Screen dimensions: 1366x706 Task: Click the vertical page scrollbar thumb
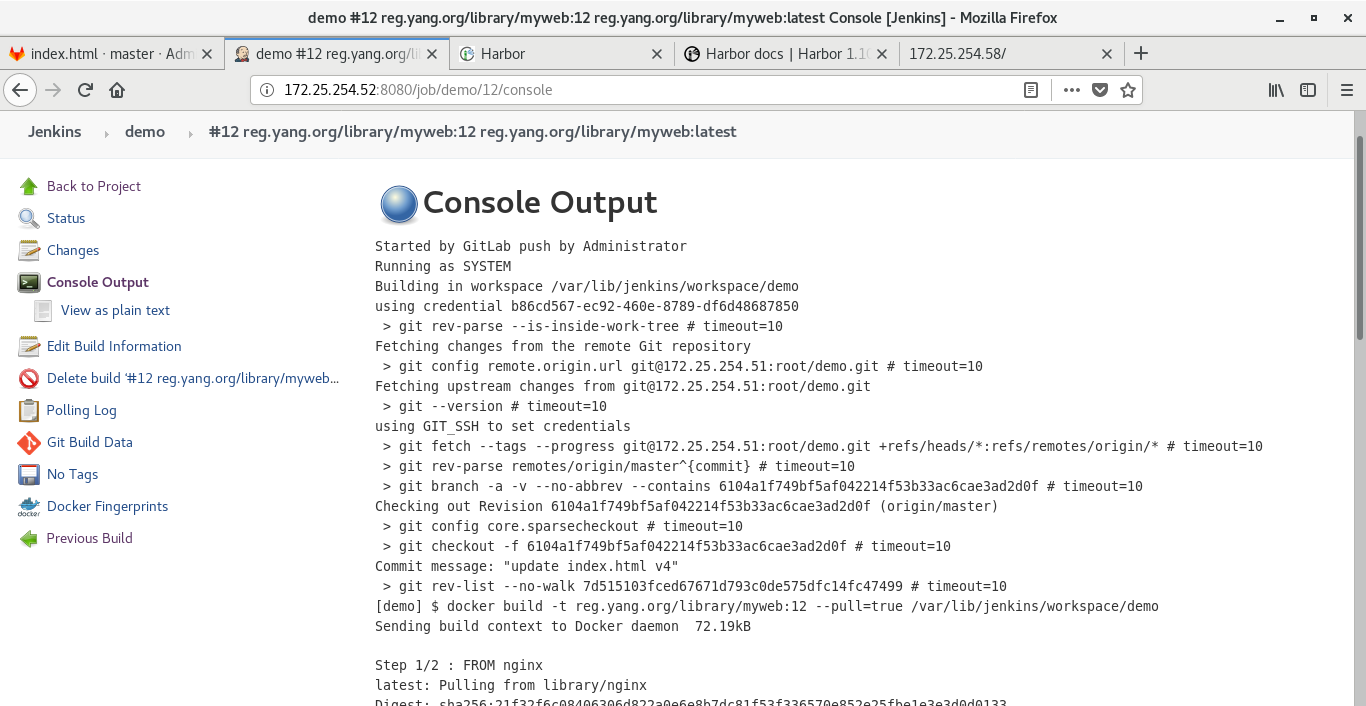click(1360, 238)
